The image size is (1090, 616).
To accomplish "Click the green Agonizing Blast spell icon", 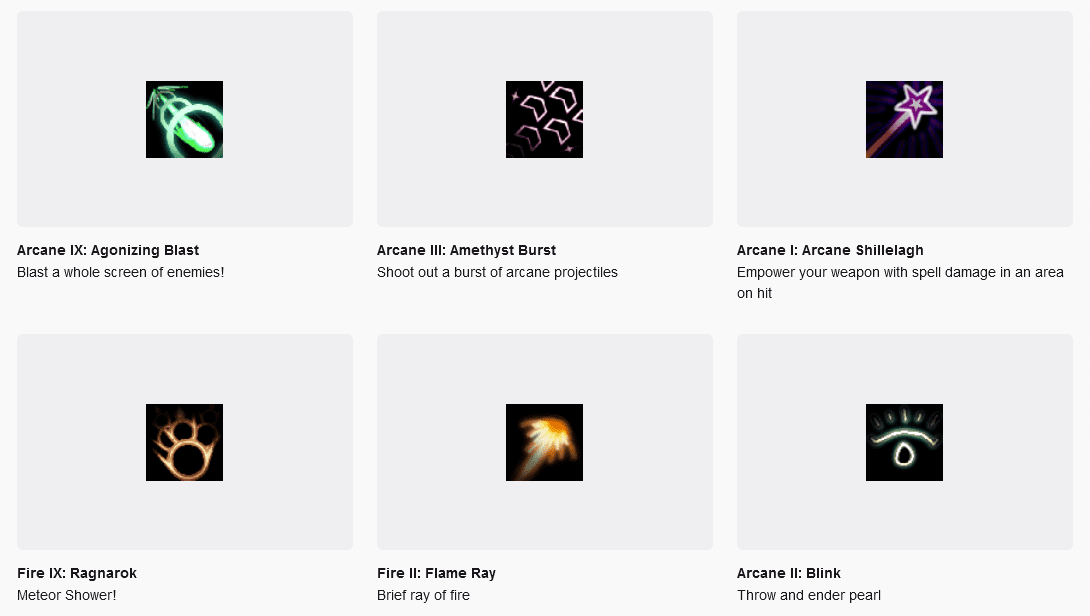I will click(184, 119).
